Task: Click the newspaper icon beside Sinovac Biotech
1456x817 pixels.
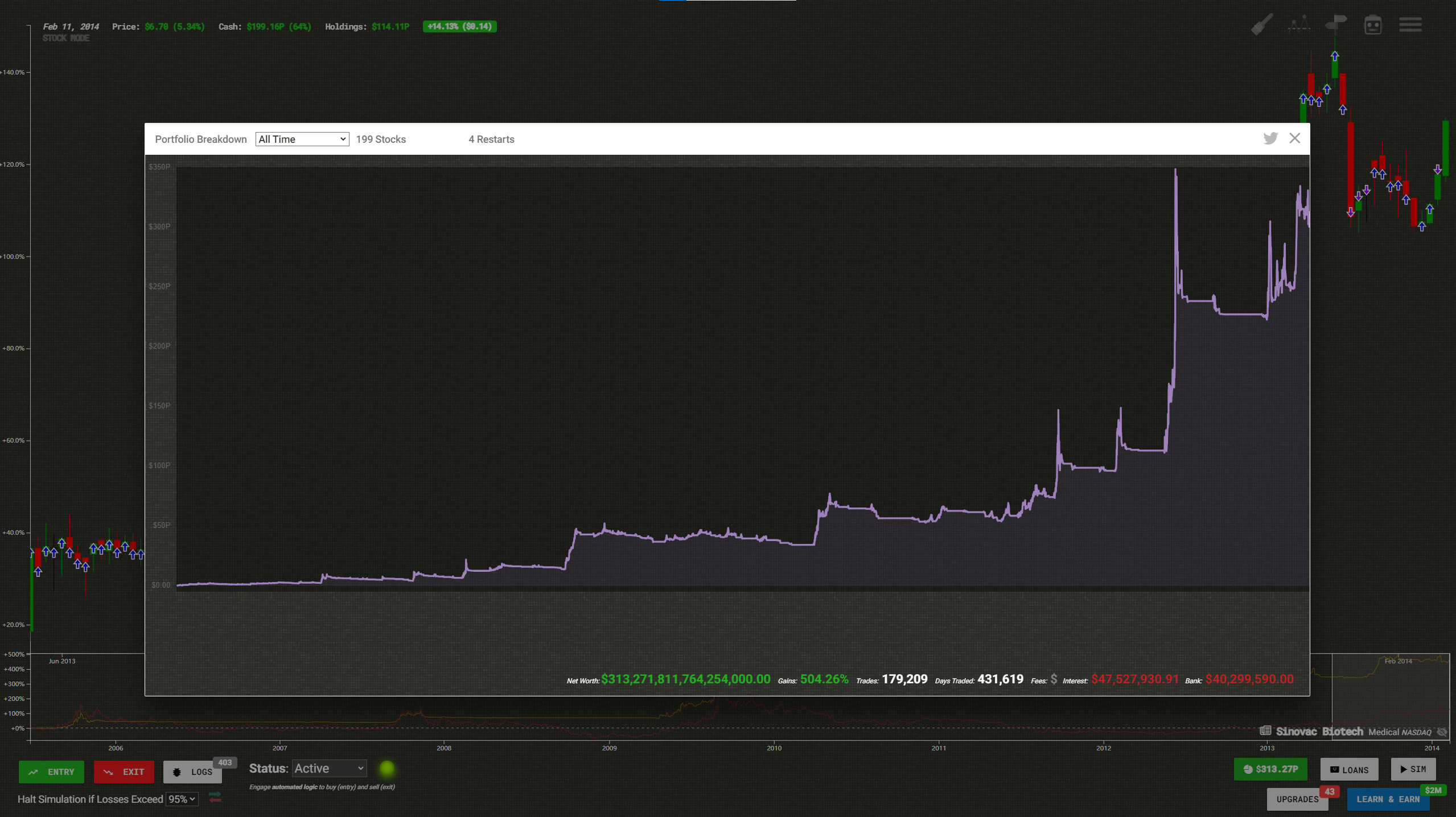Action: coord(1265,731)
